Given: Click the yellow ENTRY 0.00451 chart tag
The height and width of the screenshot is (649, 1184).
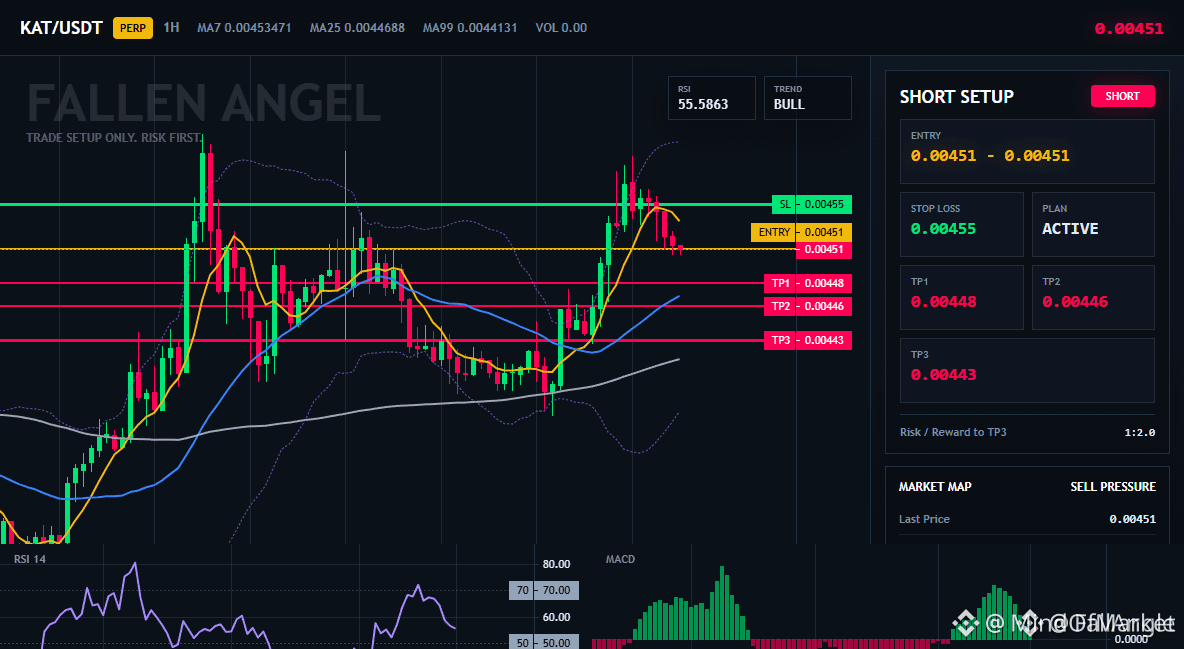Looking at the screenshot, I should pos(801,232).
